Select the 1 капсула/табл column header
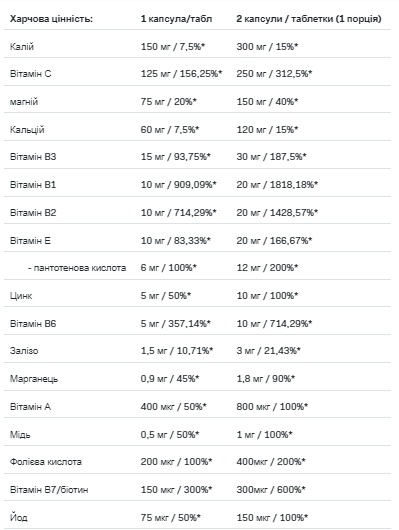Viewport: 399px width, 530px height. pos(176,19)
